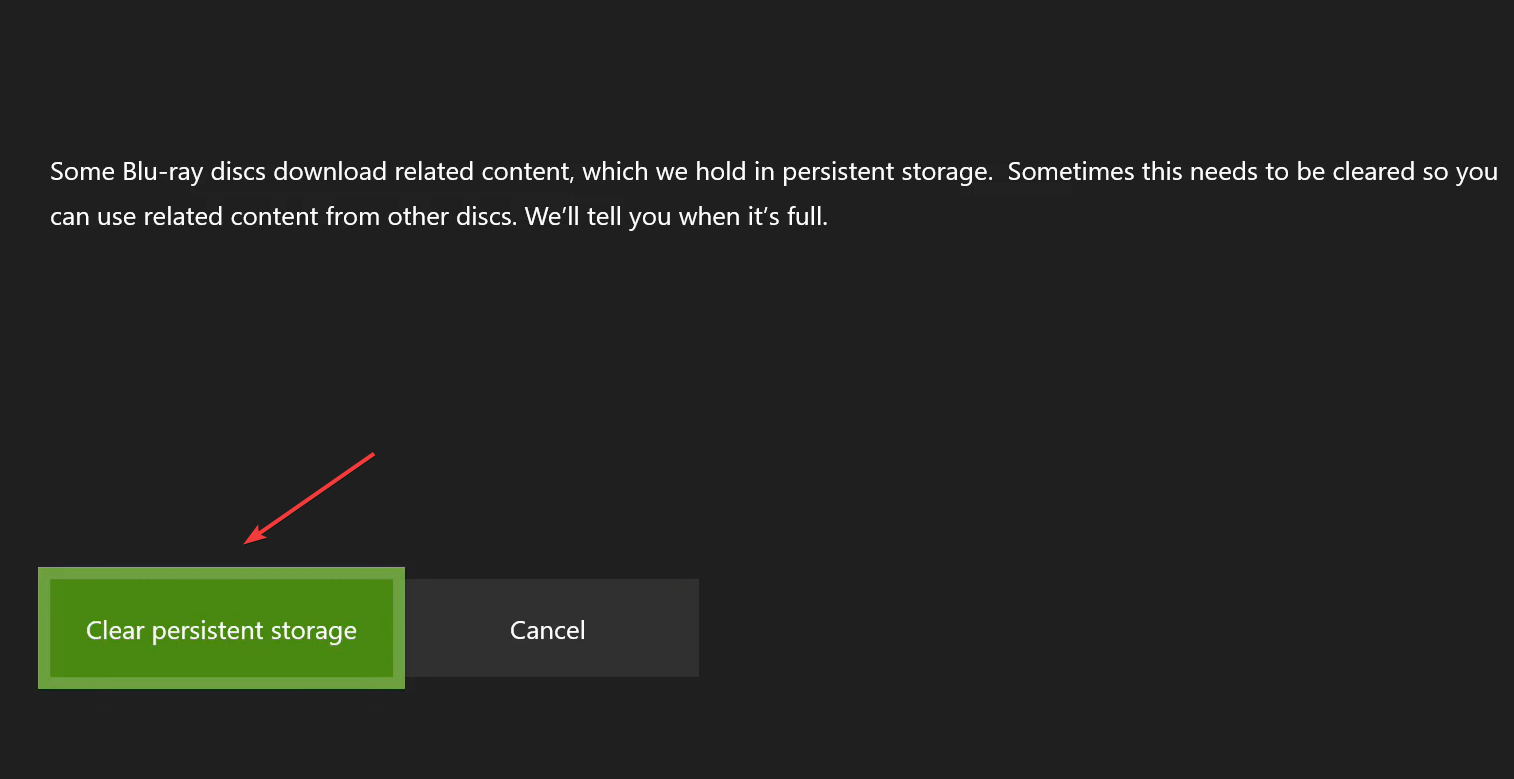
Task: Click 'persistent storage' phrase in paragraph
Action: [887, 172]
